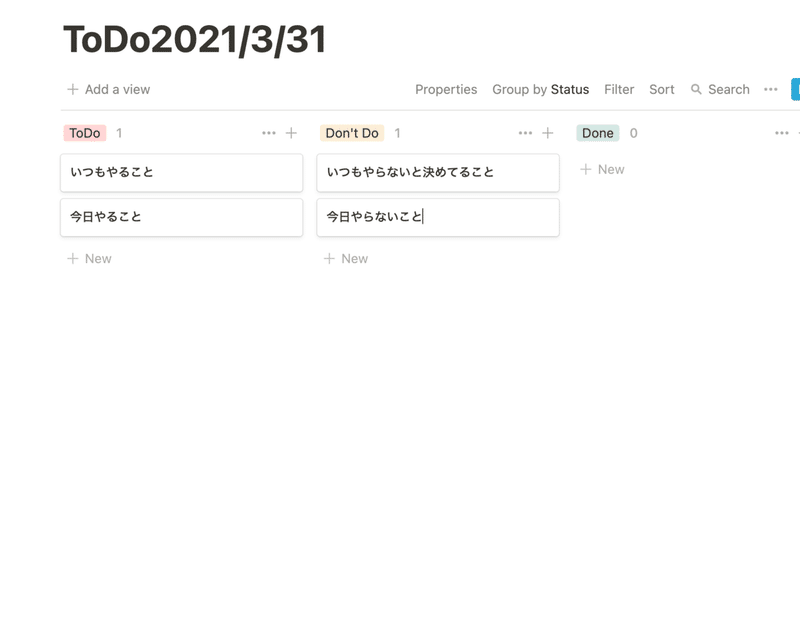Click New under Done column
Image resolution: width=800 pixels, height=642 pixels.
(603, 169)
